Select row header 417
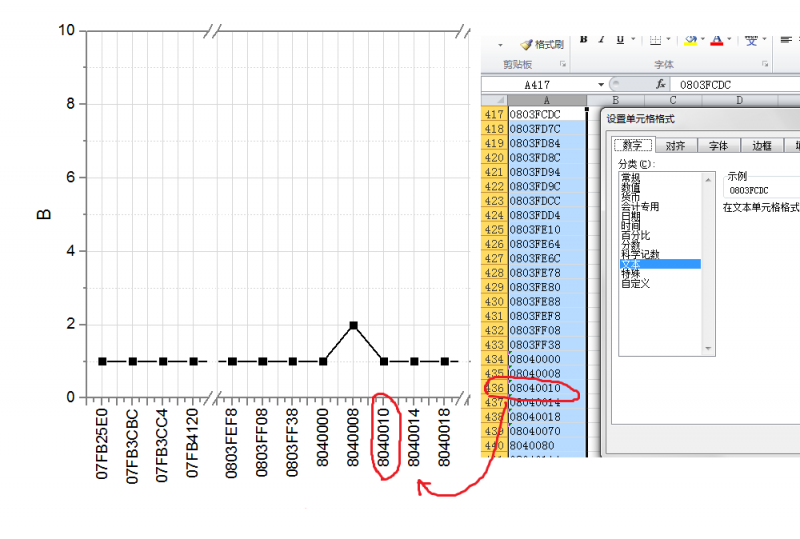This screenshot has height=539, width=800. click(494, 114)
